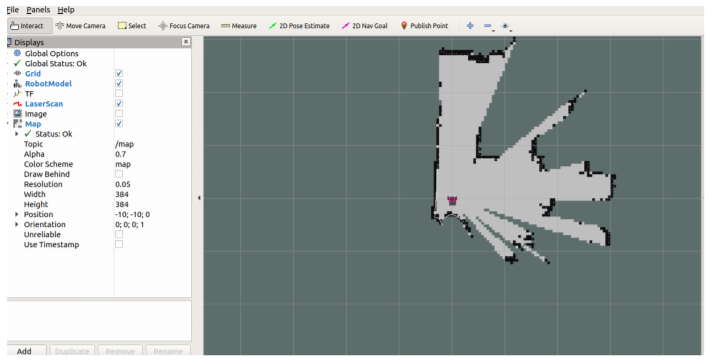Image resolution: width=709 pixels, height=362 pixels.
Task: Open the eye view options icon
Action: pyautogui.click(x=506, y=26)
